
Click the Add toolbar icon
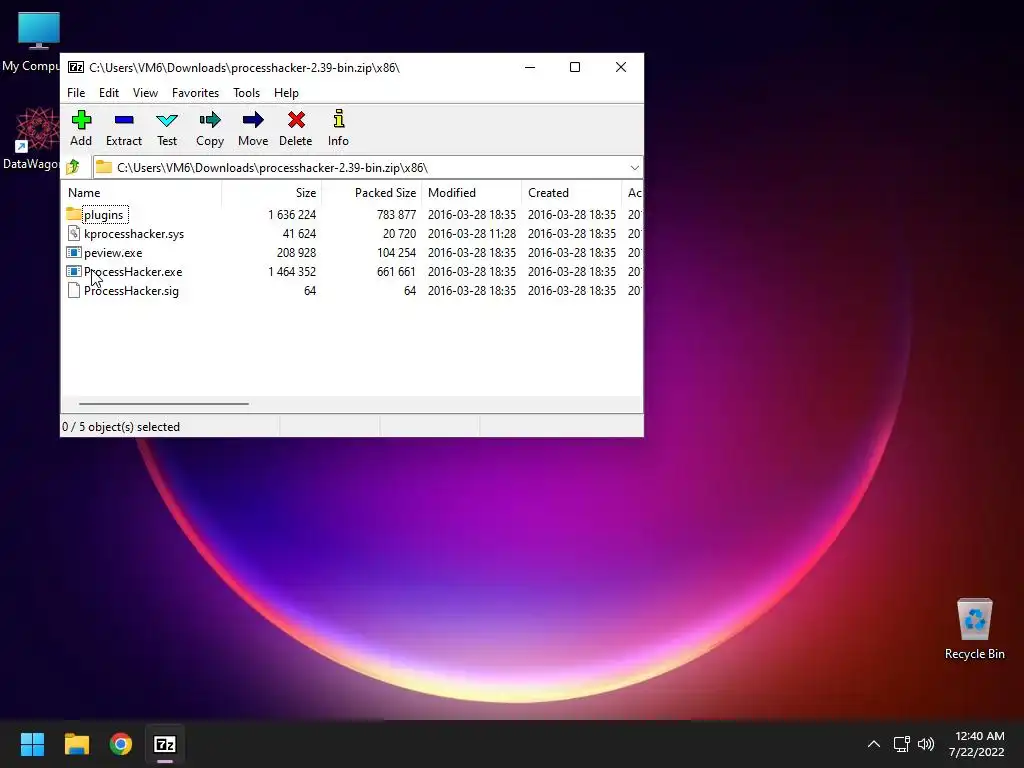(x=81, y=120)
